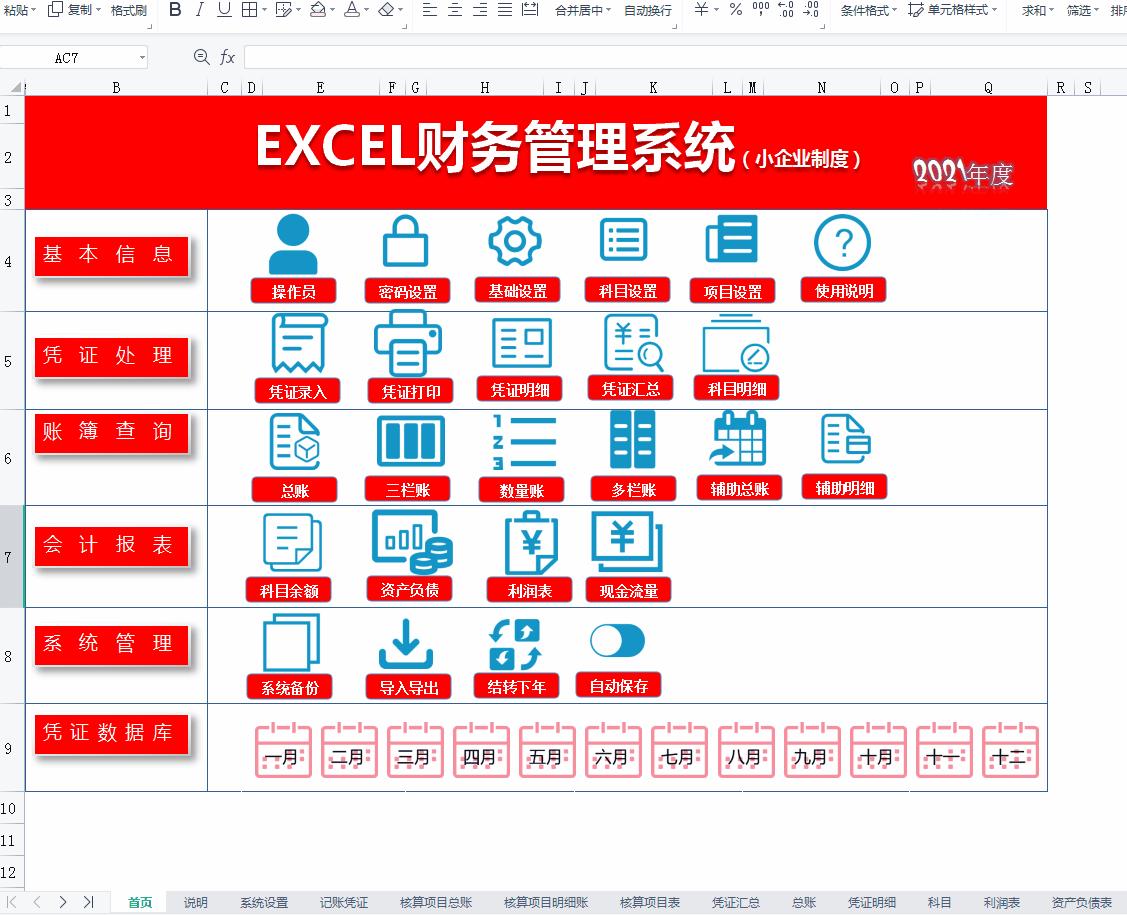Click the 自动保存 auto-save toggle
Screen dimensions: 1127x915
click(618, 640)
